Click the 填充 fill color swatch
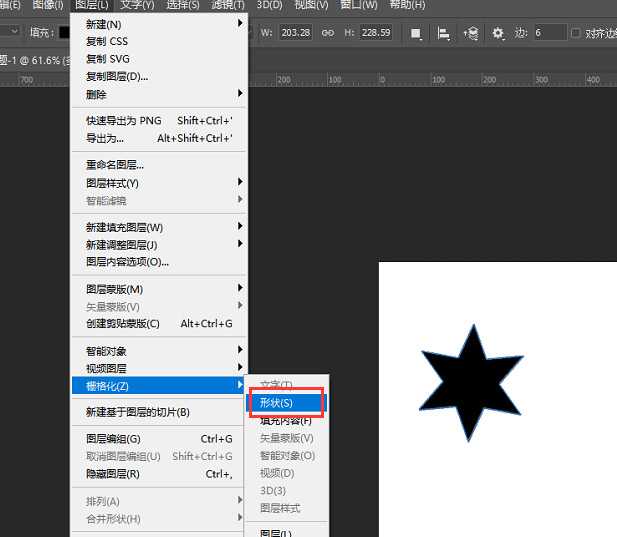 click(64, 33)
